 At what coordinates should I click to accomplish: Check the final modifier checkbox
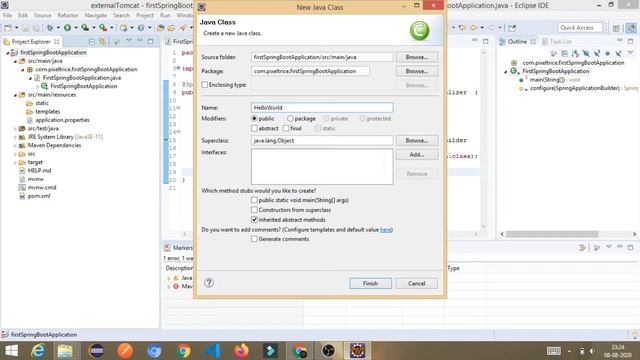coord(286,128)
